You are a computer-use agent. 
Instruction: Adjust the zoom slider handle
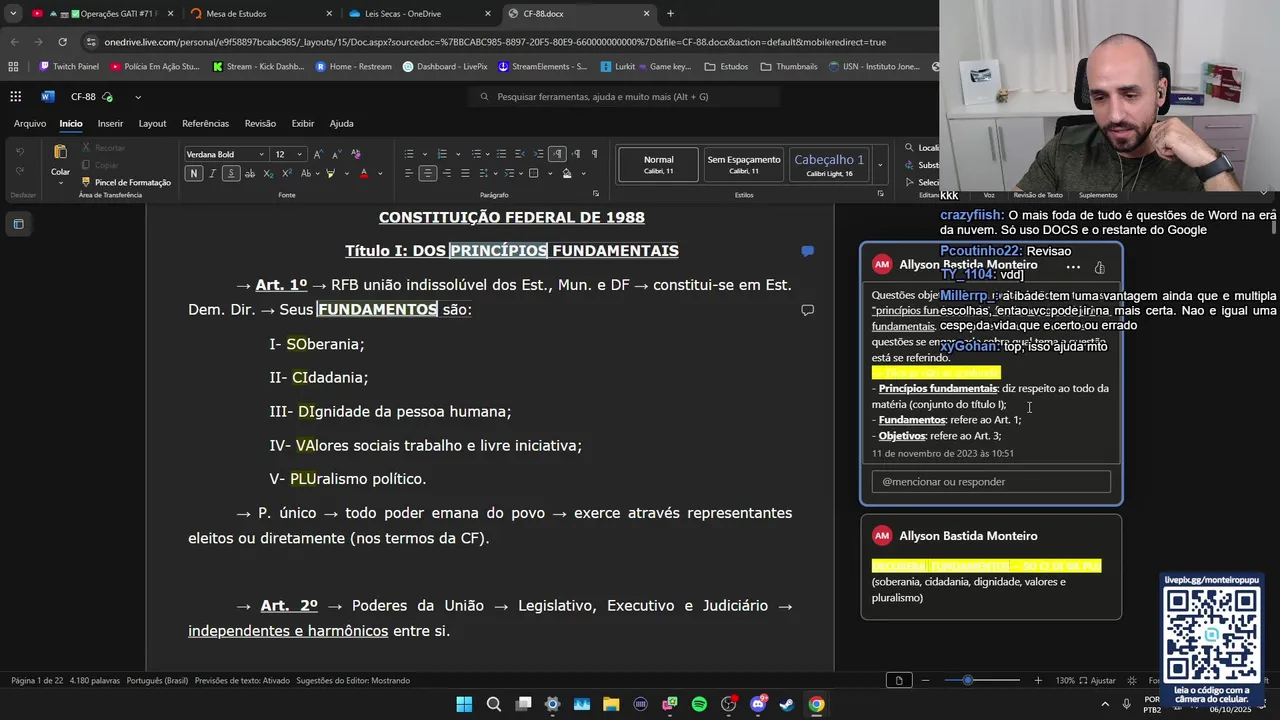click(x=967, y=680)
